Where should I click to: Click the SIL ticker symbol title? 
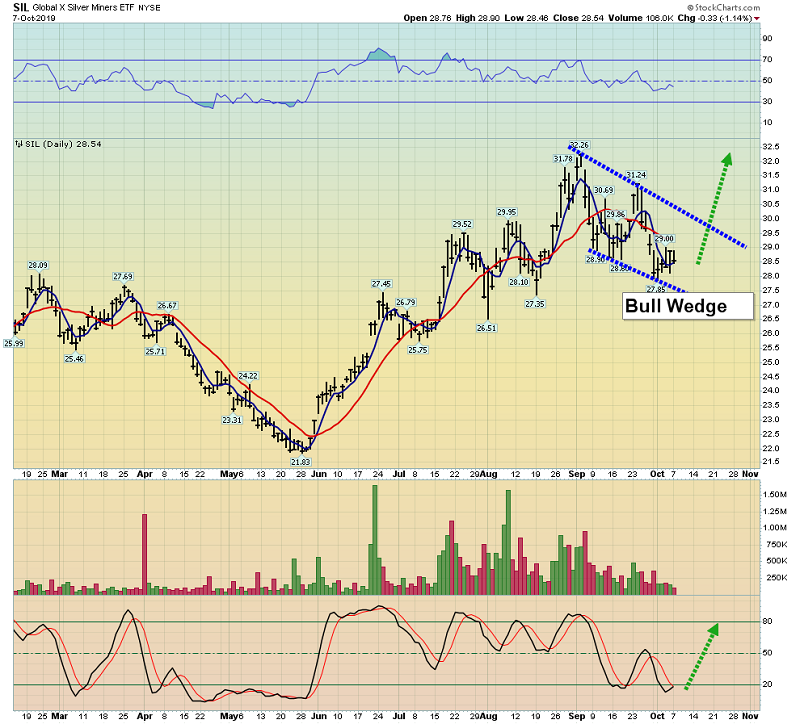tap(21, 7)
